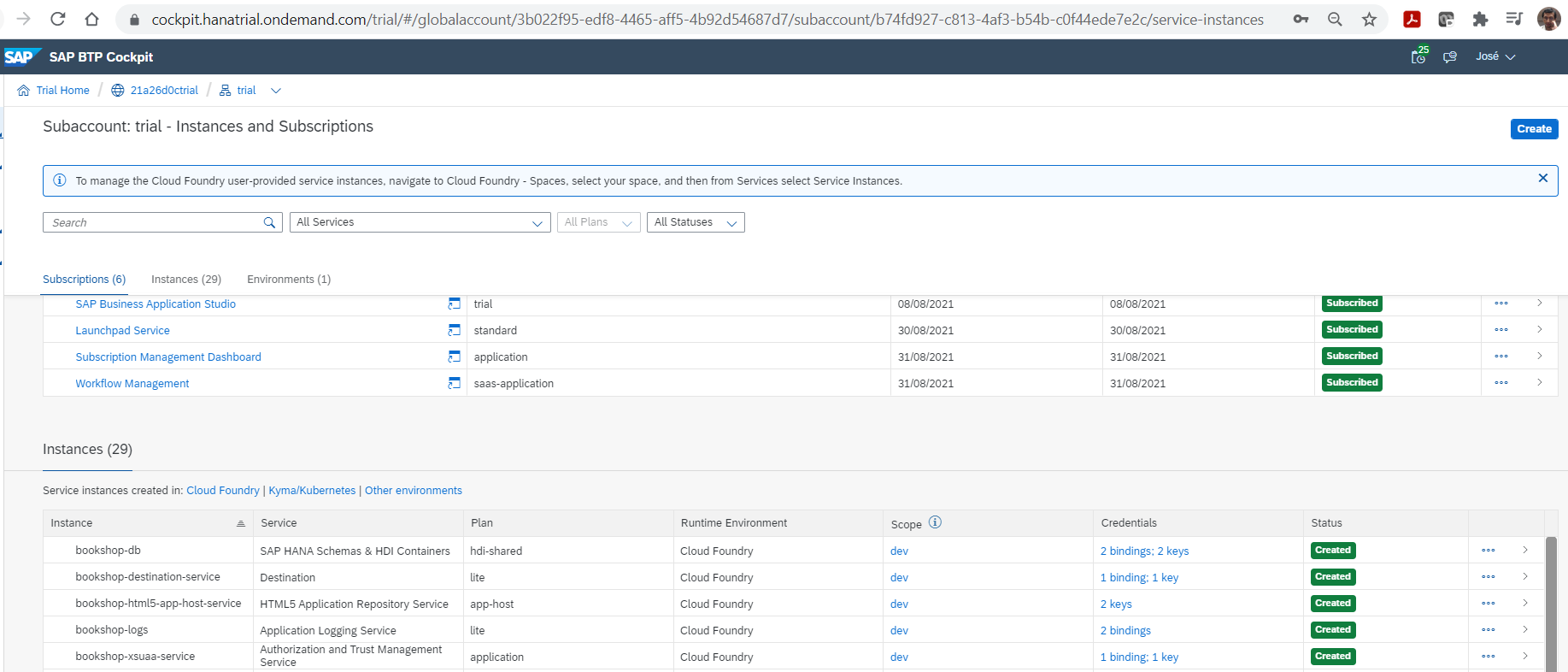This screenshot has height=672, width=1568.
Task: Expand details of bookshop-xsuaa-service row
Action: 1525,657
